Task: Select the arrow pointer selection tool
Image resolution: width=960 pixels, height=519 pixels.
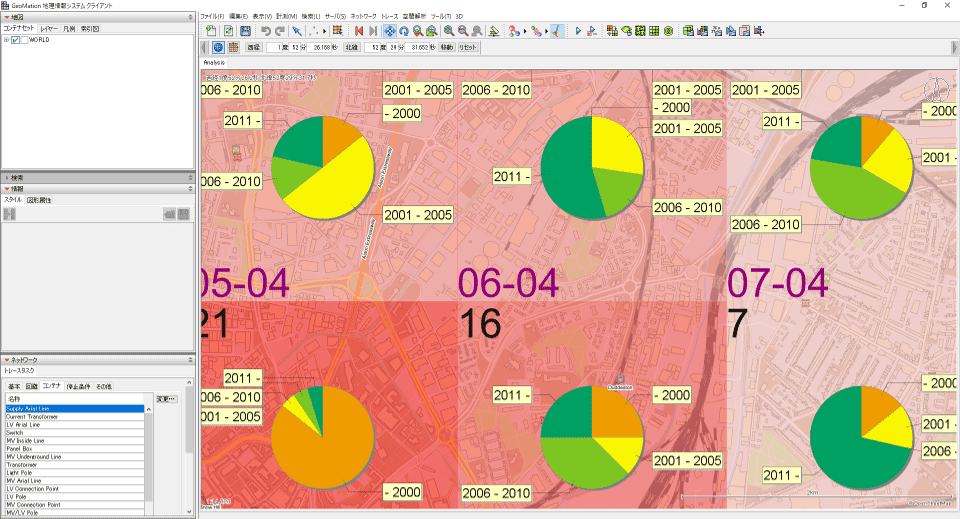Action: [x=297, y=31]
